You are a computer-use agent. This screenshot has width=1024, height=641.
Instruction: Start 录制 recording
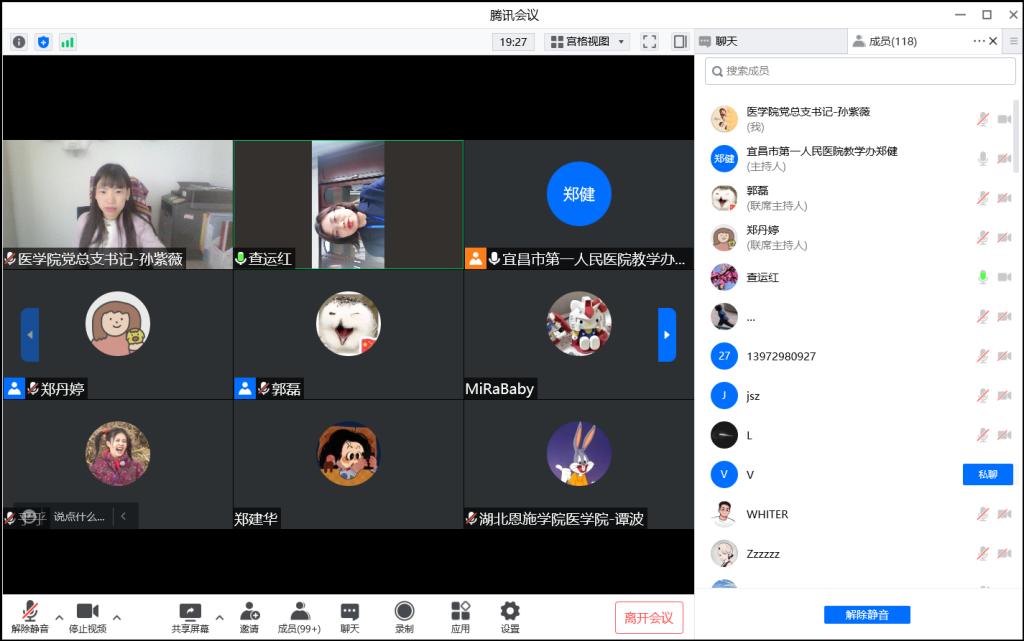[x=404, y=617]
